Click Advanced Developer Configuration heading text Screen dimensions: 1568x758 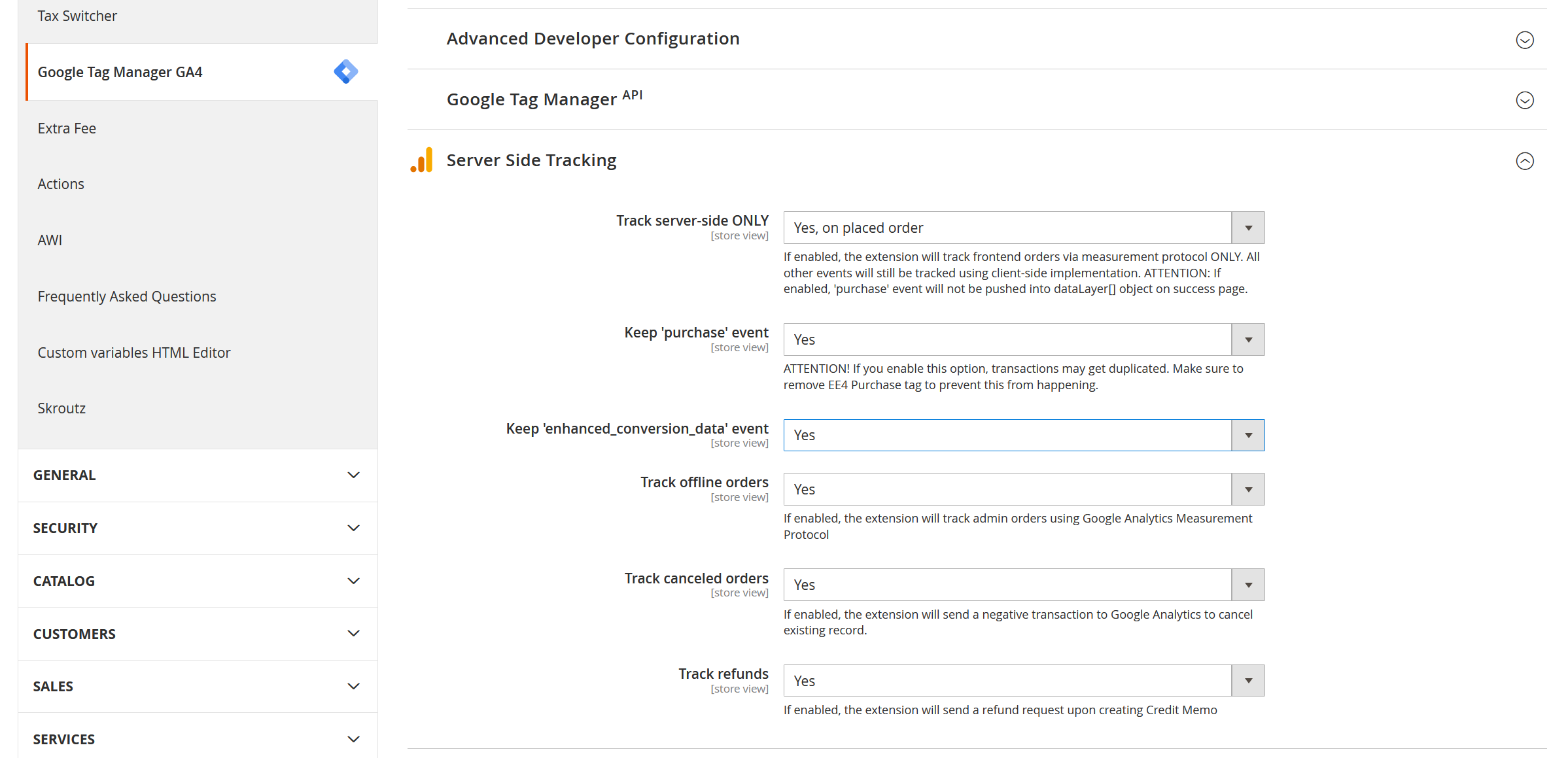(x=593, y=39)
